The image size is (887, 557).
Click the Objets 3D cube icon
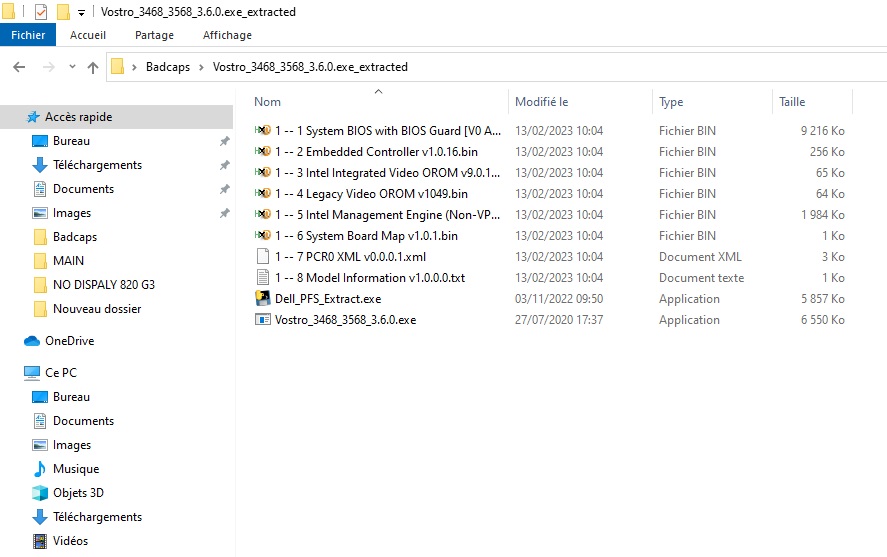[40, 493]
